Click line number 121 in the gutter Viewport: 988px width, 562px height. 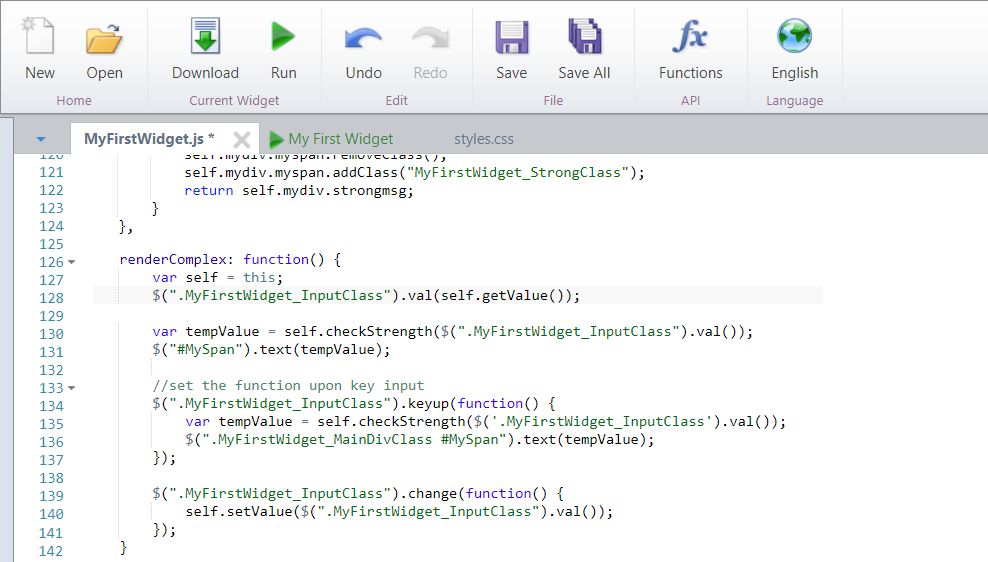coord(51,172)
